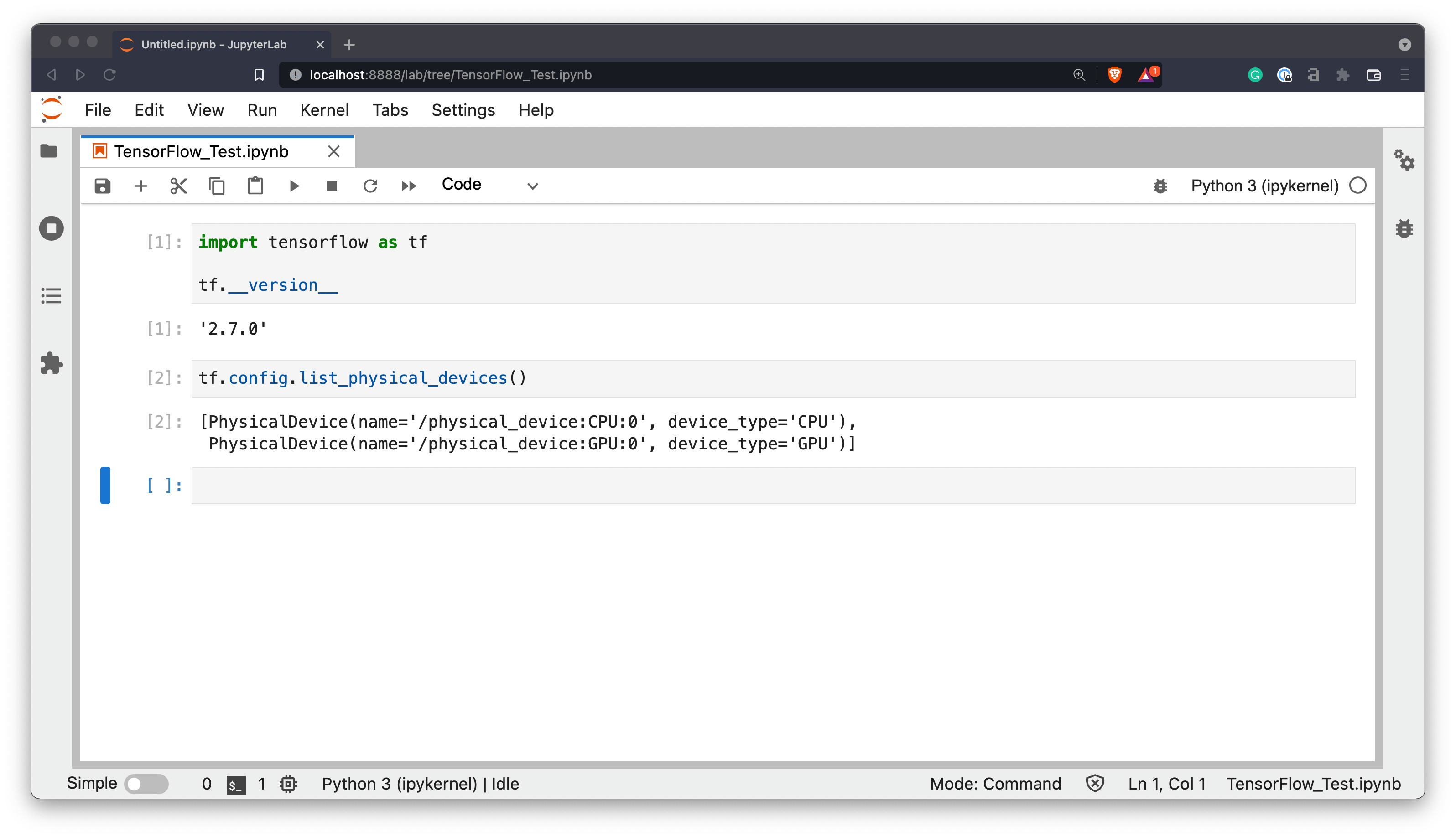The height and width of the screenshot is (837, 1456).
Task: Open the extension manager puzzle icon
Action: click(51, 363)
